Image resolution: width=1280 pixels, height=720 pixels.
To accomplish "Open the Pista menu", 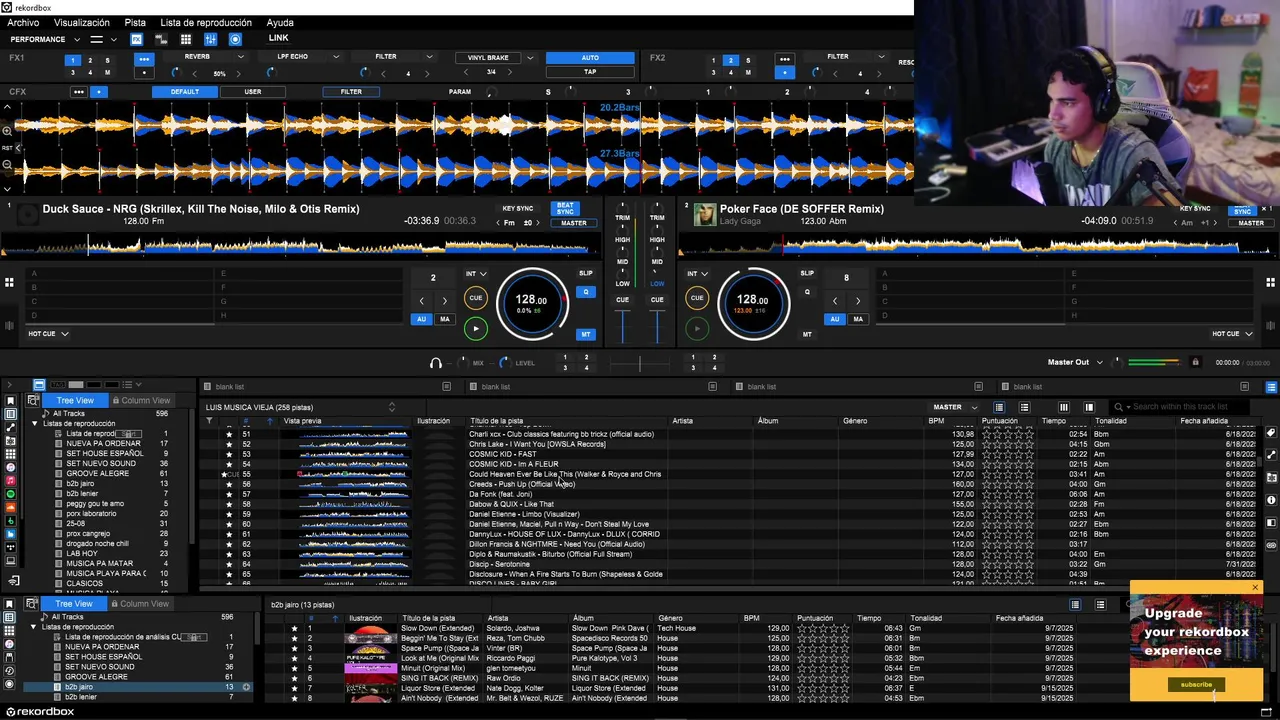I will (x=135, y=22).
